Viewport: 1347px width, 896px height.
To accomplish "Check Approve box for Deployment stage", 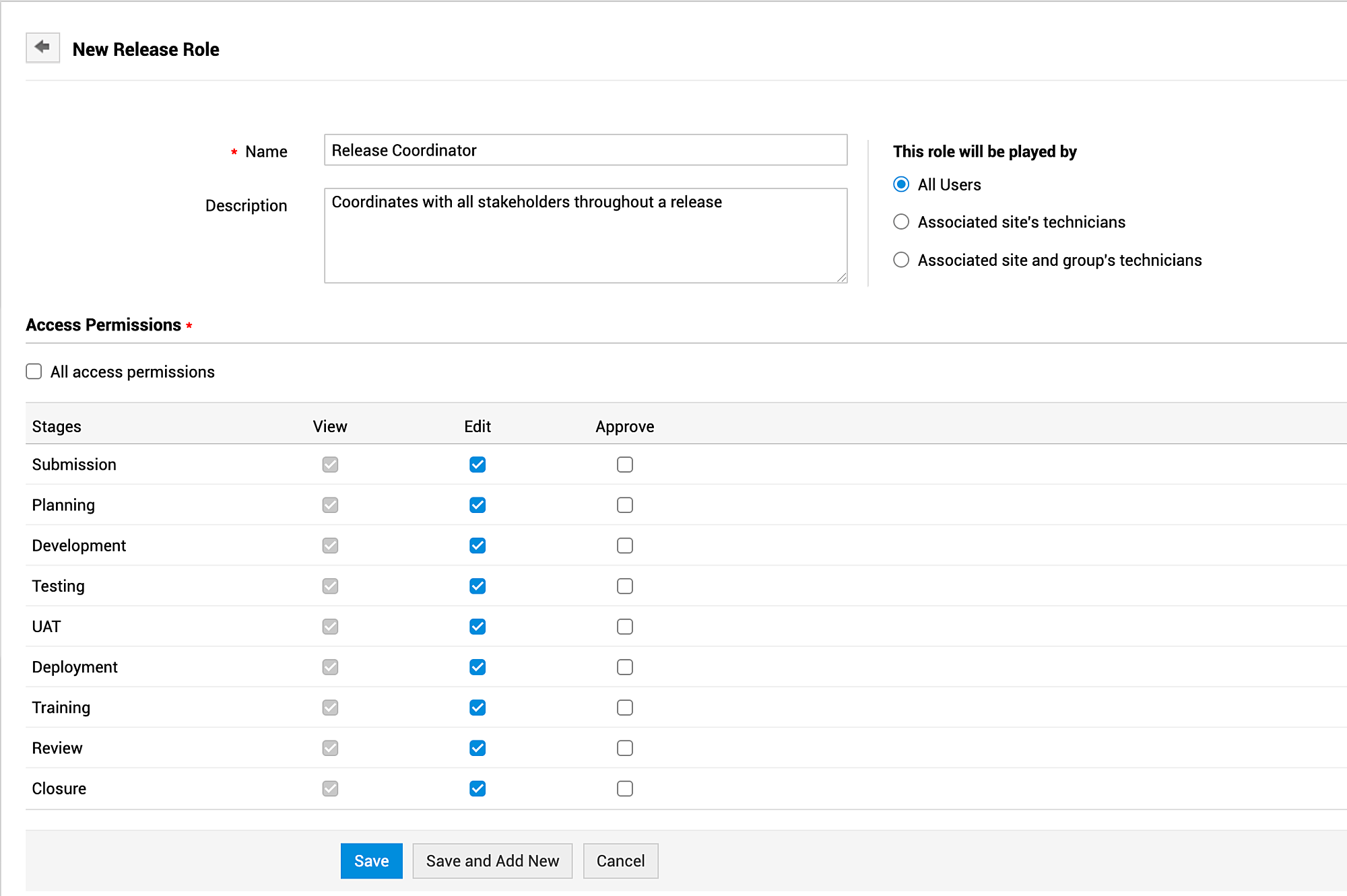I will (x=625, y=667).
